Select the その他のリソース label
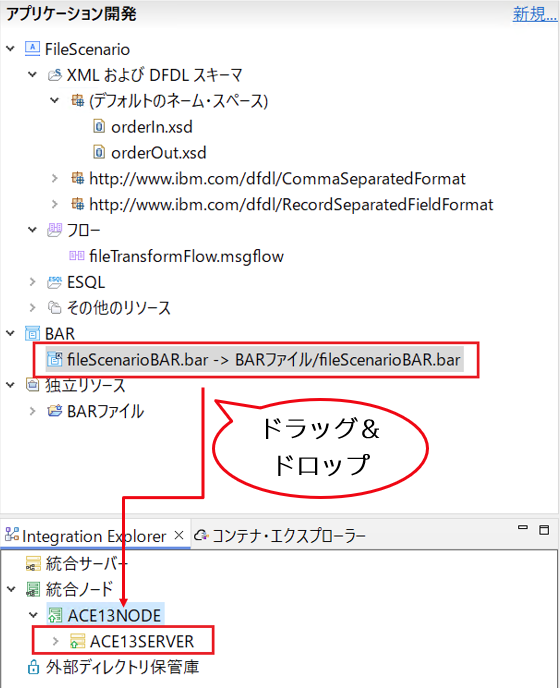Screen dimensions: 560x688 pyautogui.click(x=118, y=308)
